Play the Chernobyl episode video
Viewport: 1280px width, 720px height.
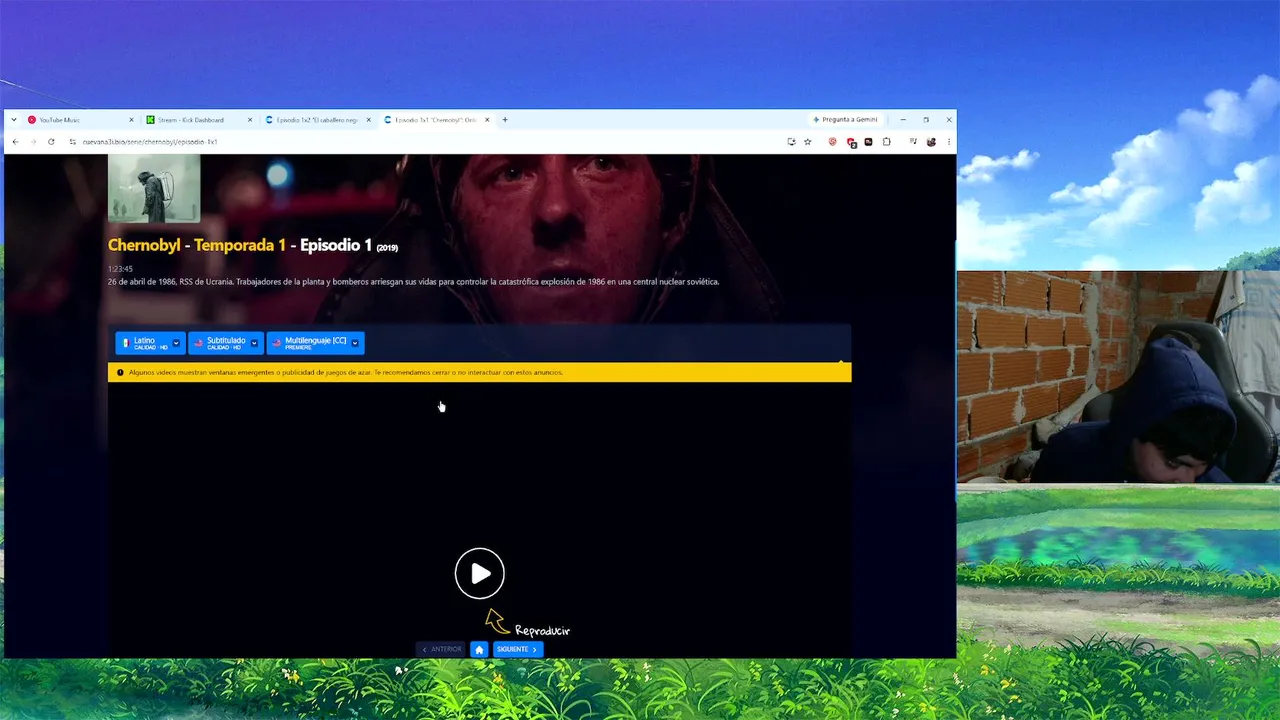pyautogui.click(x=479, y=573)
